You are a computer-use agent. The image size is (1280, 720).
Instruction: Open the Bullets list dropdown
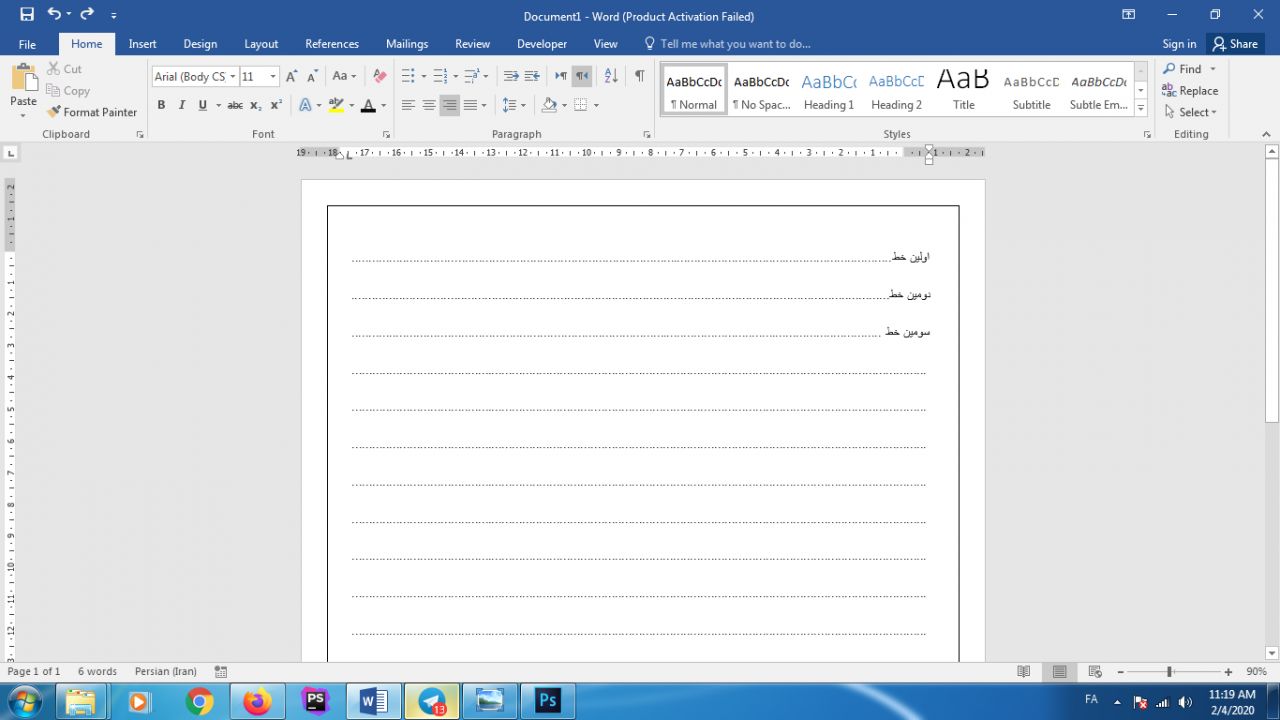[x=424, y=76]
